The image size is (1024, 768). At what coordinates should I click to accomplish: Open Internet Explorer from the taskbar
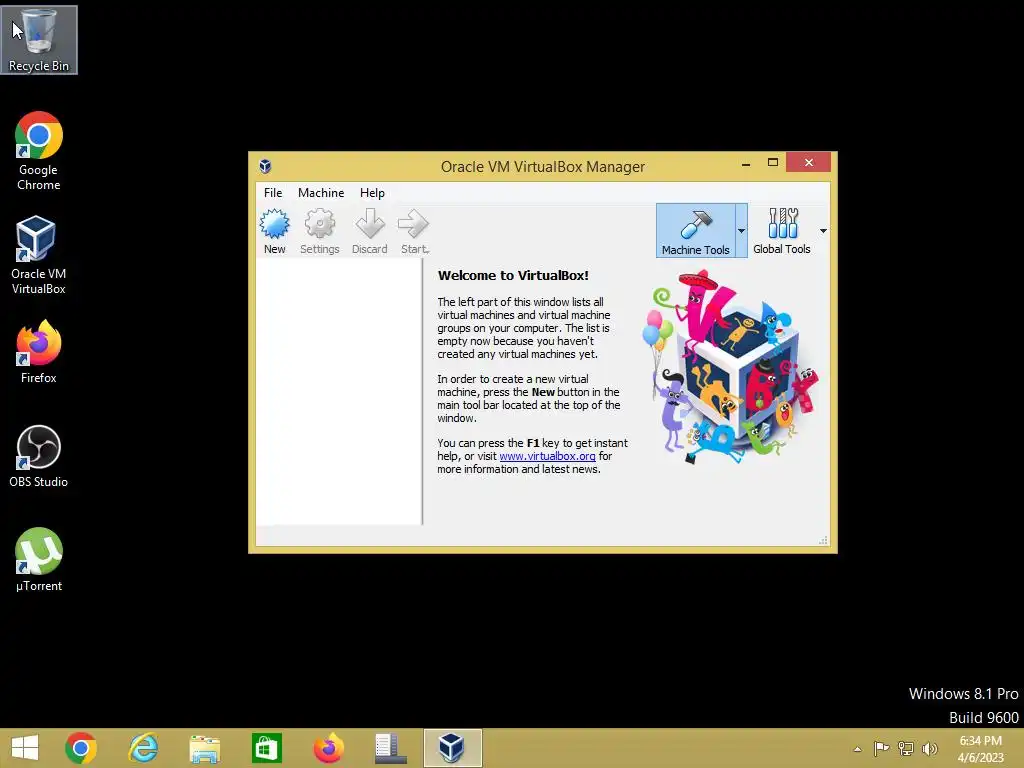pos(143,748)
